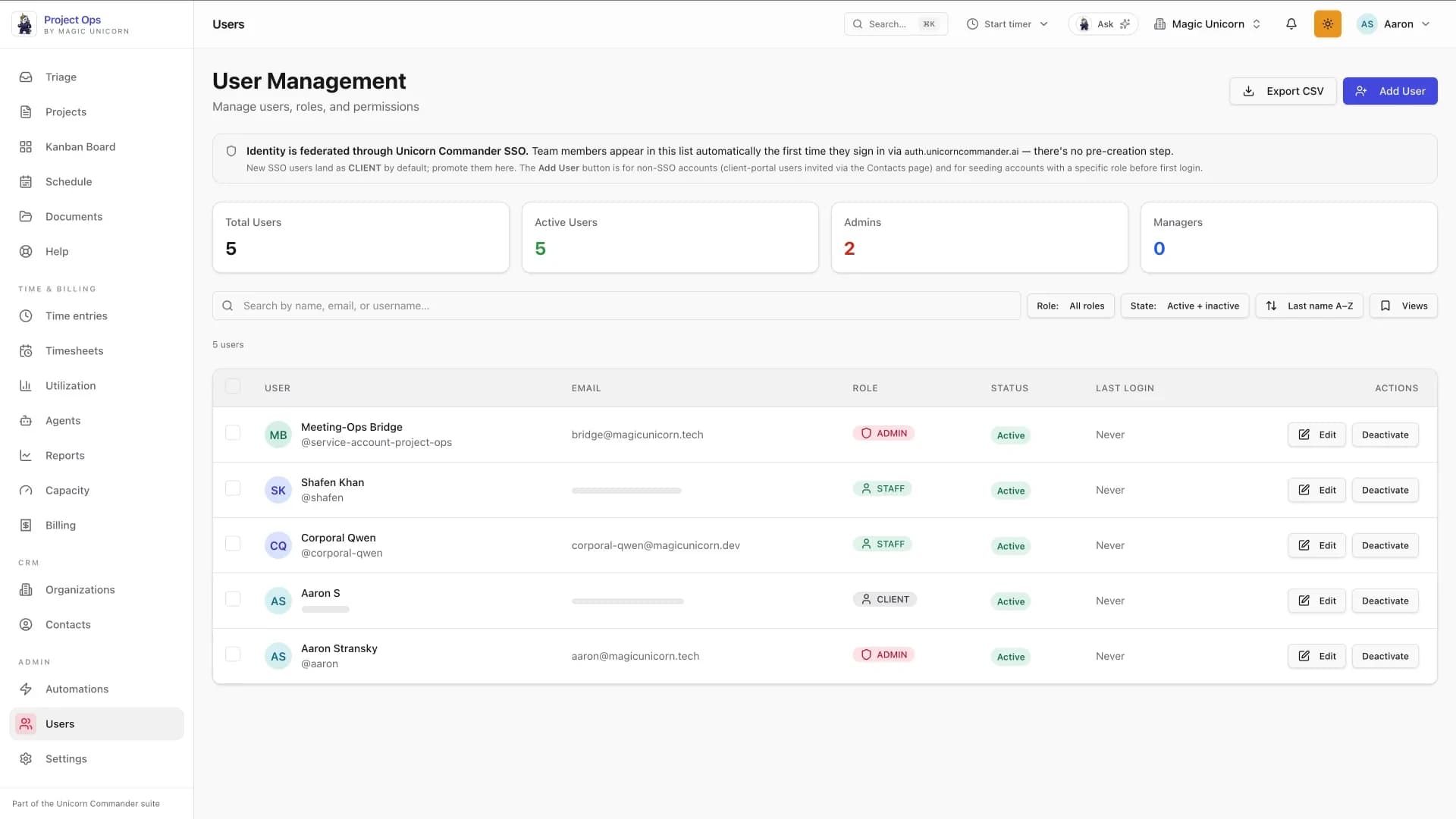1456x819 pixels.
Task: Click the Export CSV button
Action: [1283, 91]
